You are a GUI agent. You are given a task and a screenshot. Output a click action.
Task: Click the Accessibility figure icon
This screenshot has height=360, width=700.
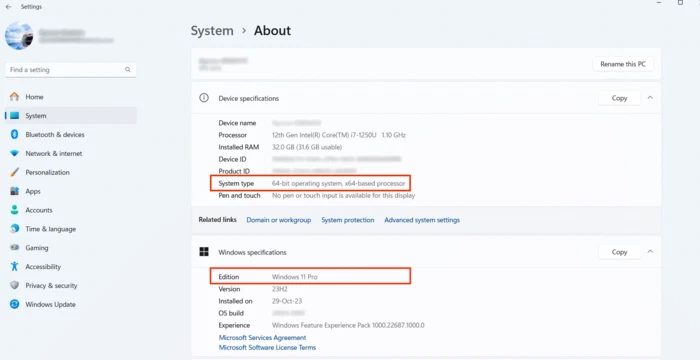point(15,267)
